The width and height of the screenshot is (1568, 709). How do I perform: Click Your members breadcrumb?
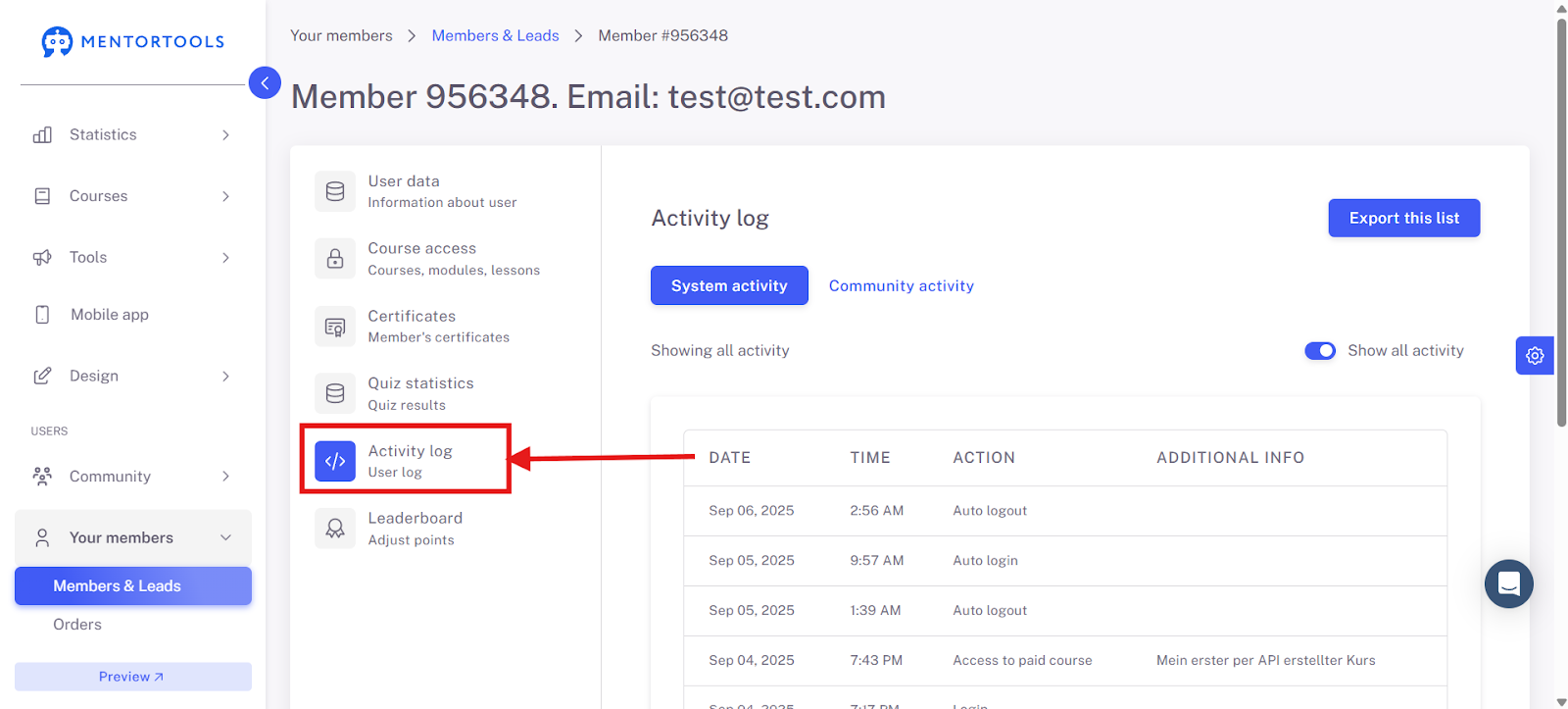(341, 35)
